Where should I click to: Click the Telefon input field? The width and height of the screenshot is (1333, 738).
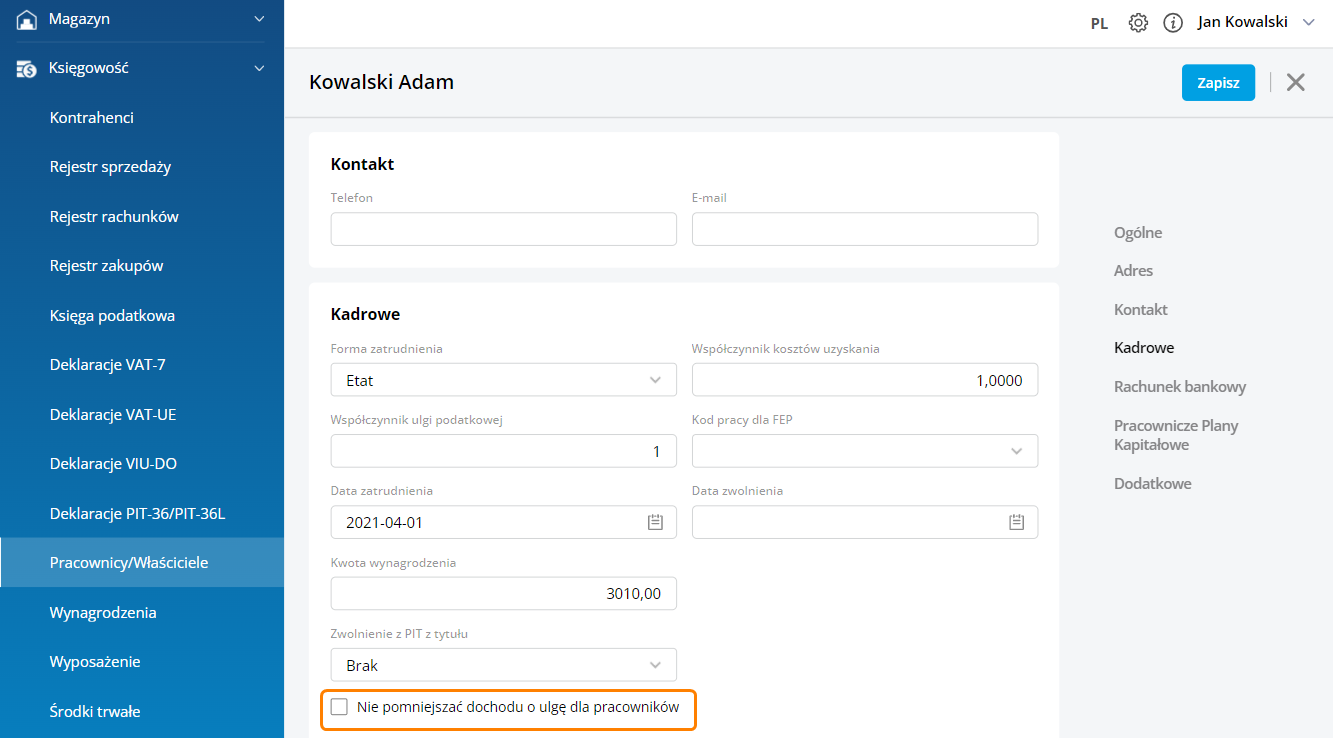[x=503, y=229]
